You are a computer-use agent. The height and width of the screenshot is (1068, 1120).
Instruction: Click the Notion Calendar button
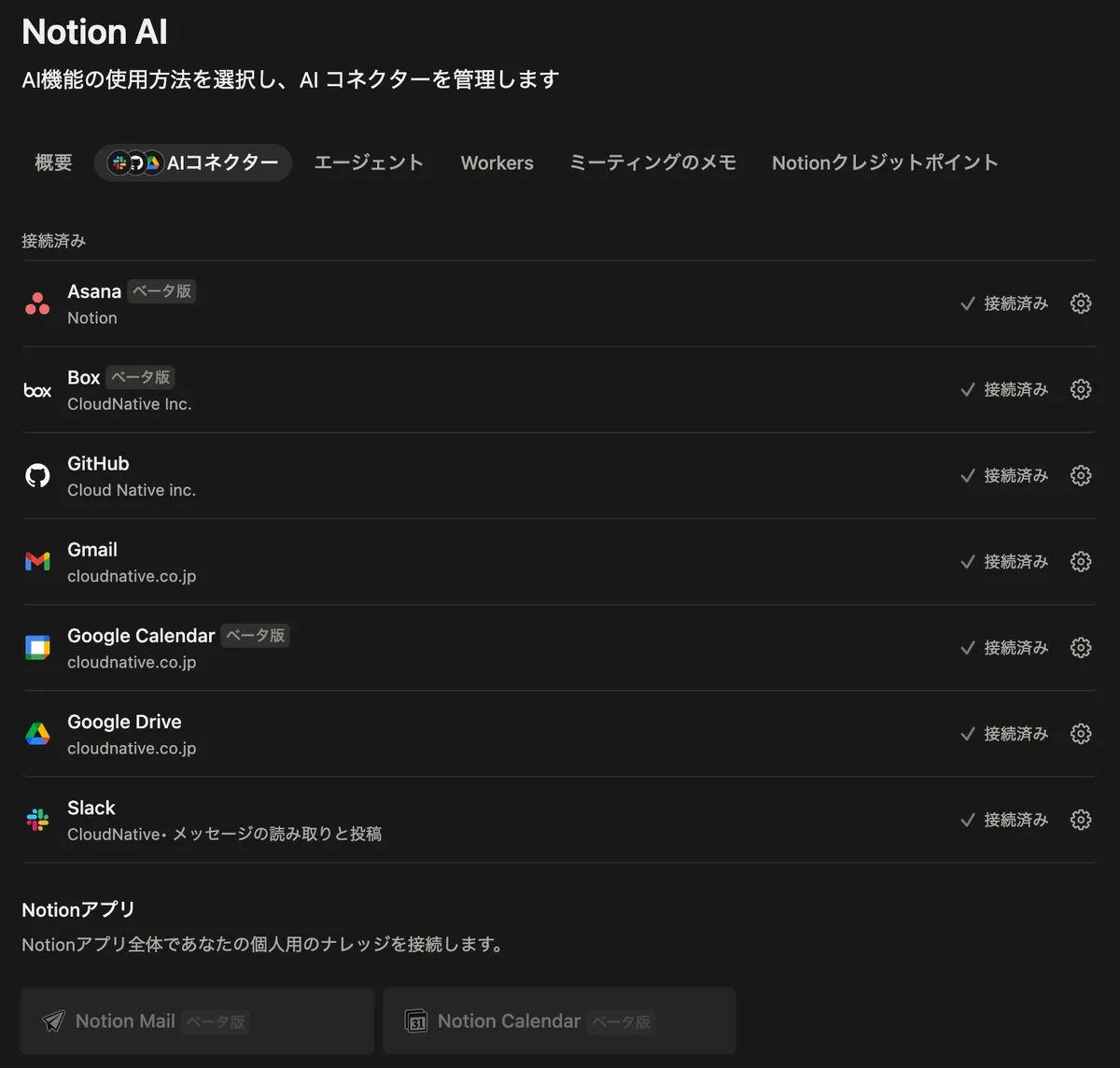point(559,1021)
